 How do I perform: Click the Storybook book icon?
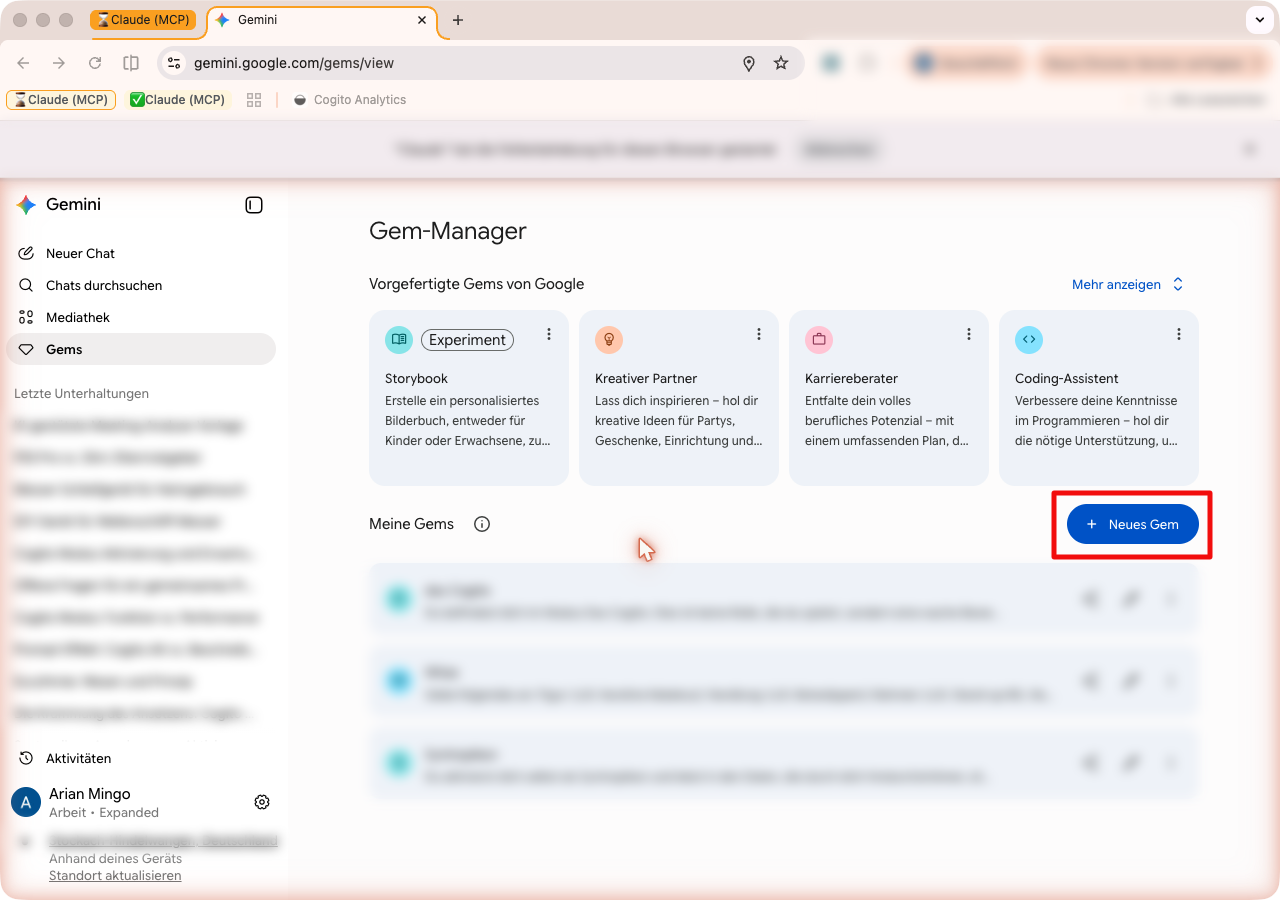point(399,340)
